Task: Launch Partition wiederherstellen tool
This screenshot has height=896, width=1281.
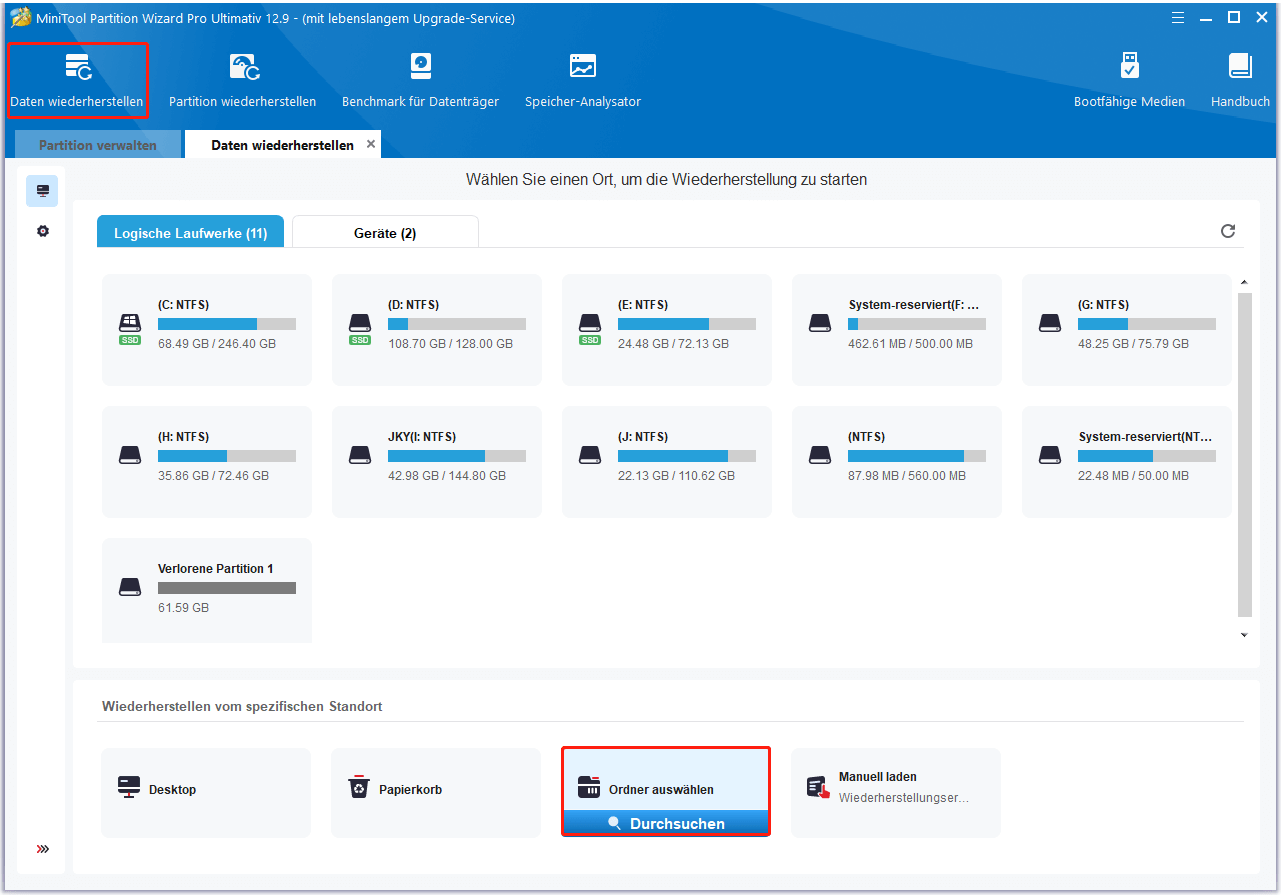Action: tap(242, 81)
